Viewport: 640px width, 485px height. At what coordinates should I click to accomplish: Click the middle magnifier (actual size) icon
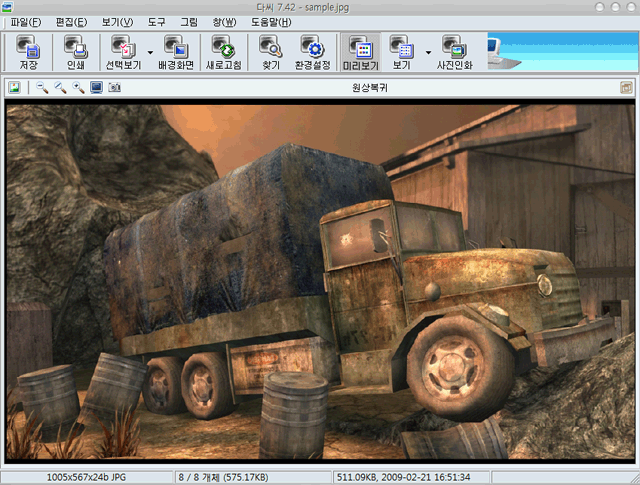pos(60,87)
